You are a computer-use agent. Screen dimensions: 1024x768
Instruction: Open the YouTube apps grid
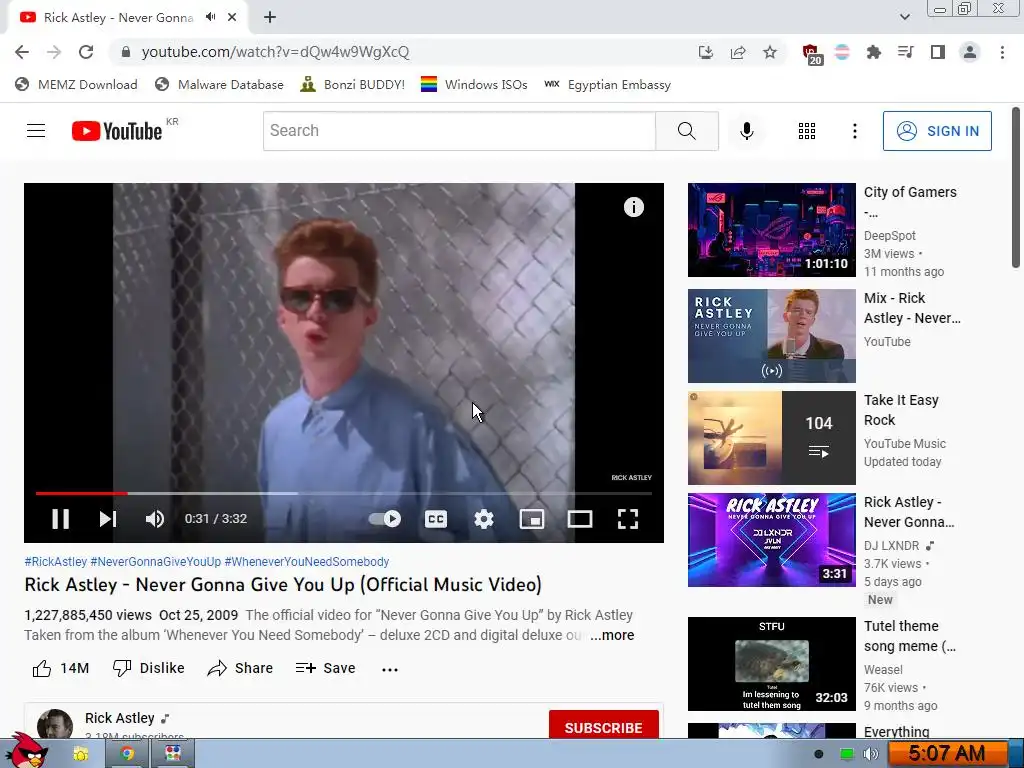pyautogui.click(x=807, y=131)
